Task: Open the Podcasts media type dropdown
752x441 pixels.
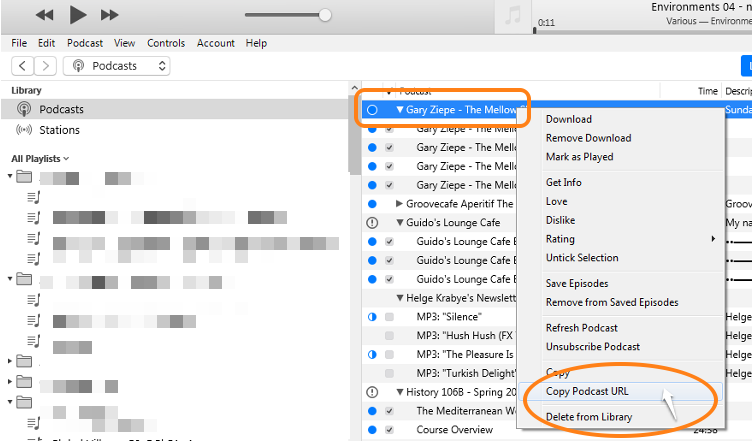Action: 117,66
